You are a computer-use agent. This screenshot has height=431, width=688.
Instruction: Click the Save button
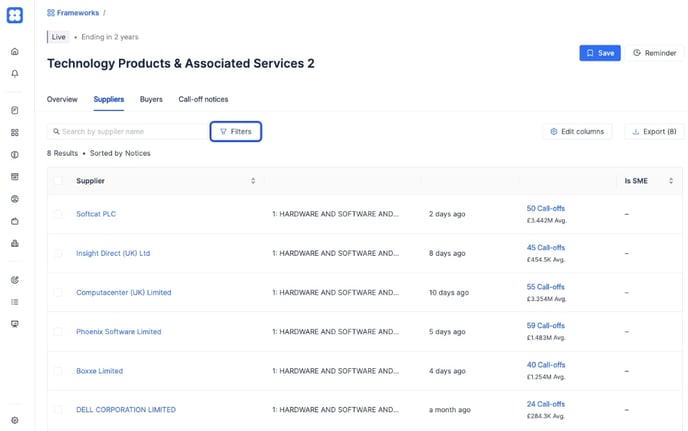600,53
